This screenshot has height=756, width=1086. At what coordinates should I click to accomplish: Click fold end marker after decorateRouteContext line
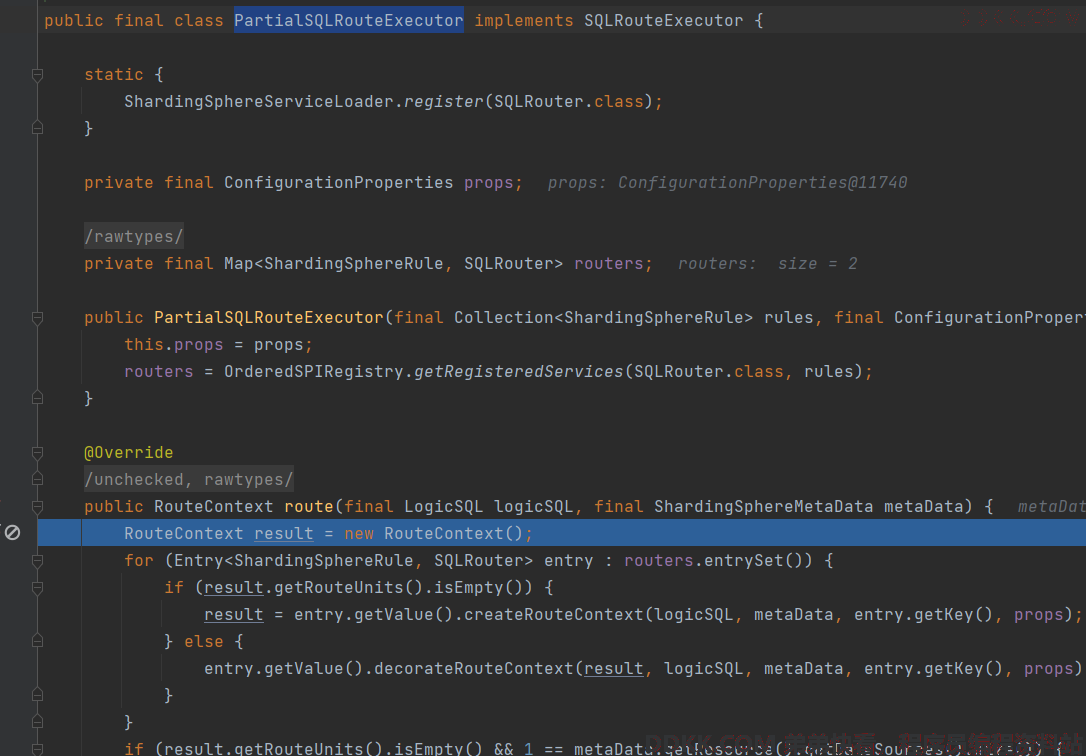pos(37,695)
